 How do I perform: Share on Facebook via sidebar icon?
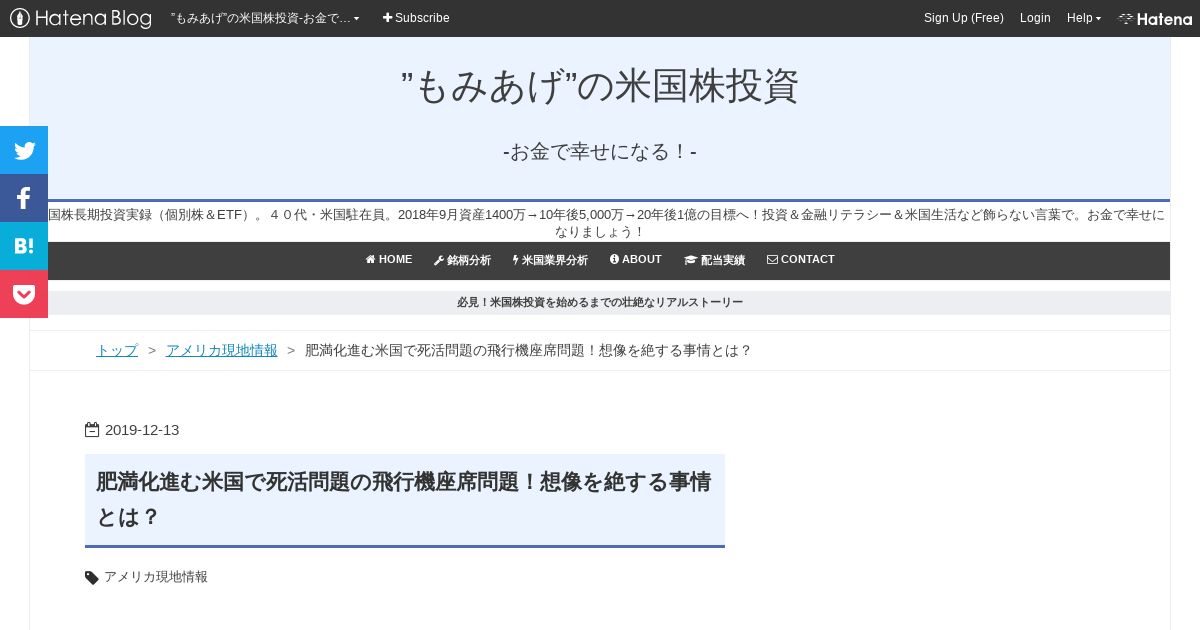(x=24, y=198)
